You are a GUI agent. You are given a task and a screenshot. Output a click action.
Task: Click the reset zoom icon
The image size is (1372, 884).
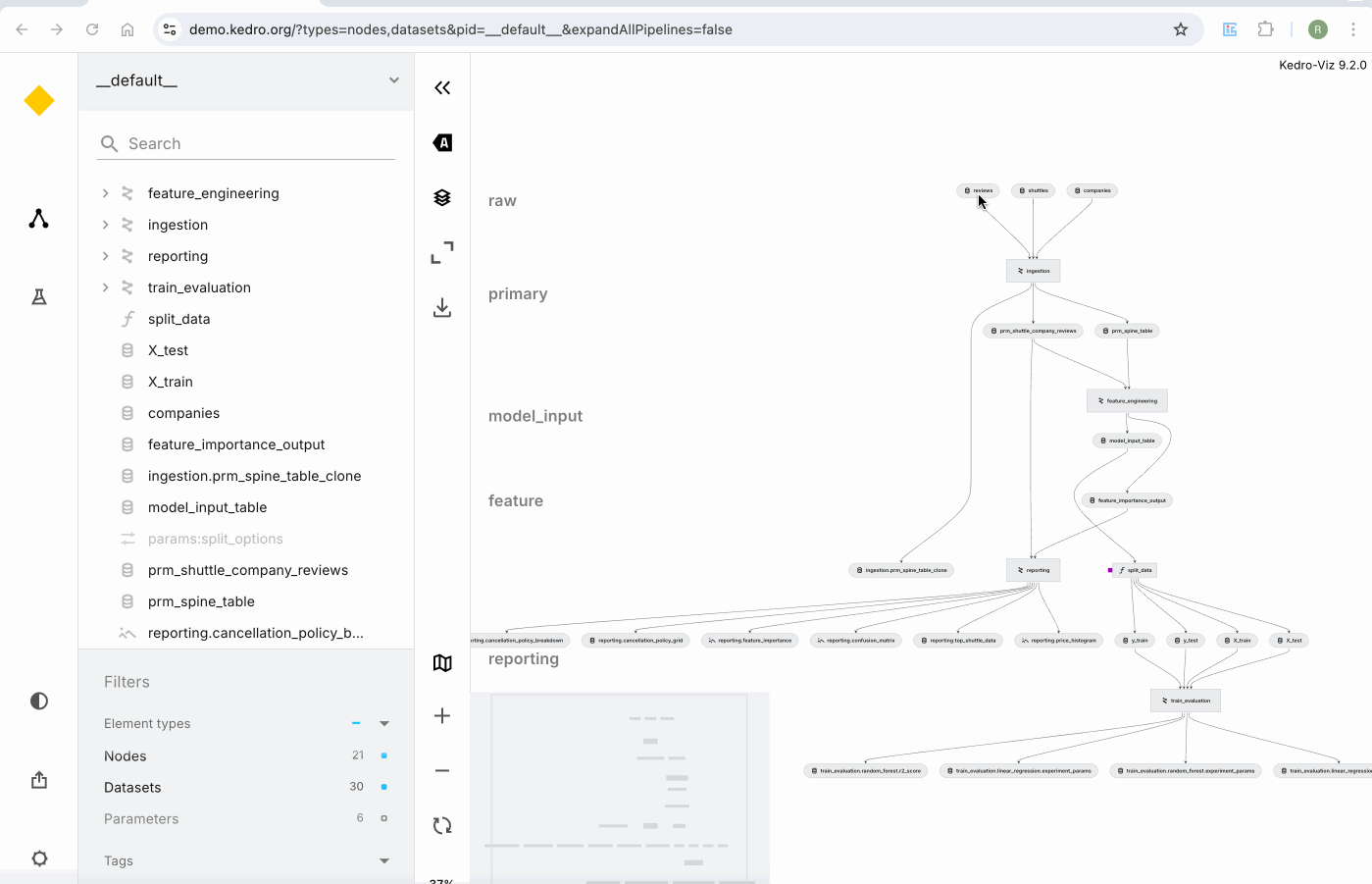(x=442, y=826)
